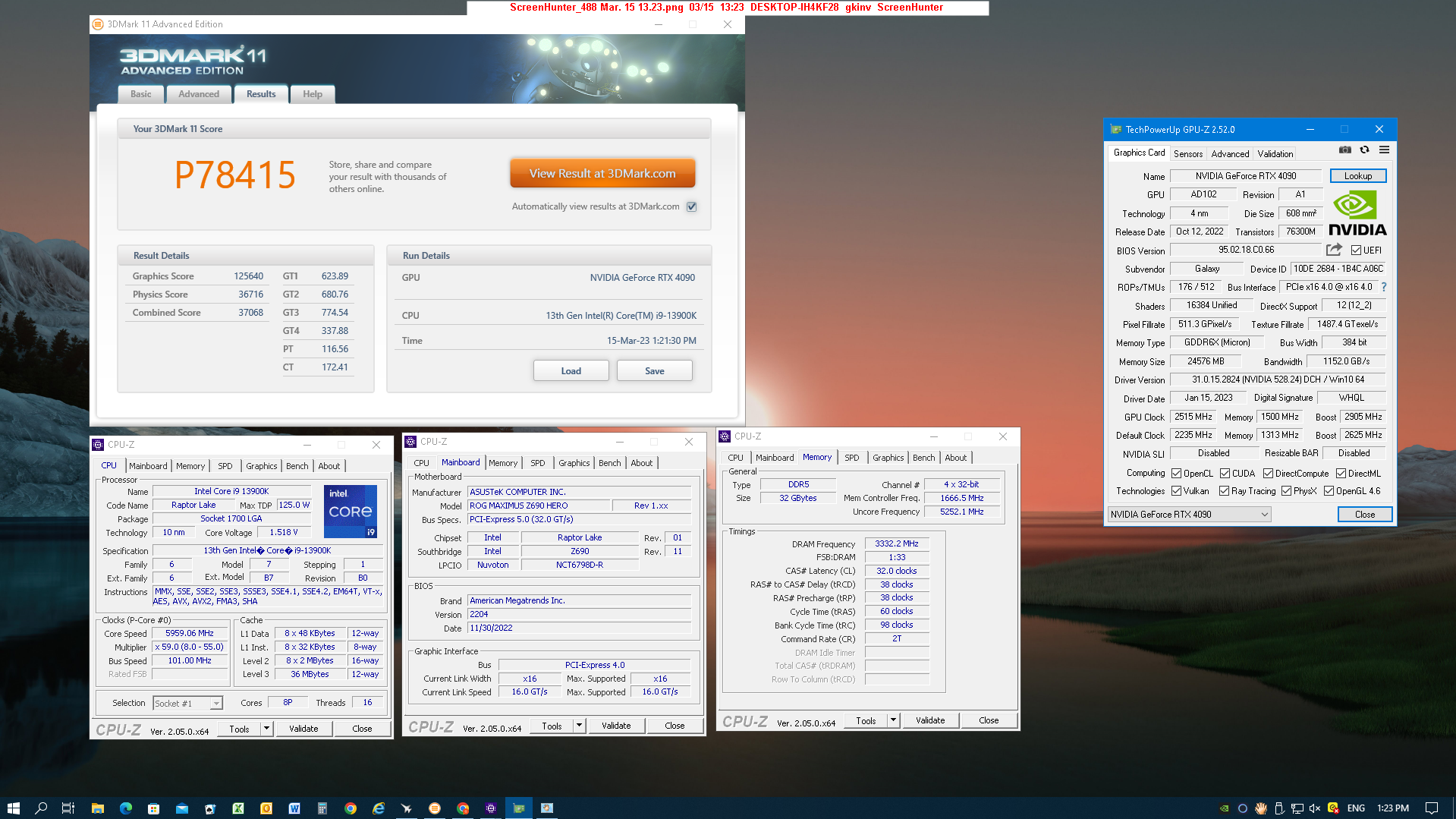Screen dimensions: 1456x819
Task: Open Socket #1 selection dropdown in CPU-Z
Action: click(x=187, y=704)
